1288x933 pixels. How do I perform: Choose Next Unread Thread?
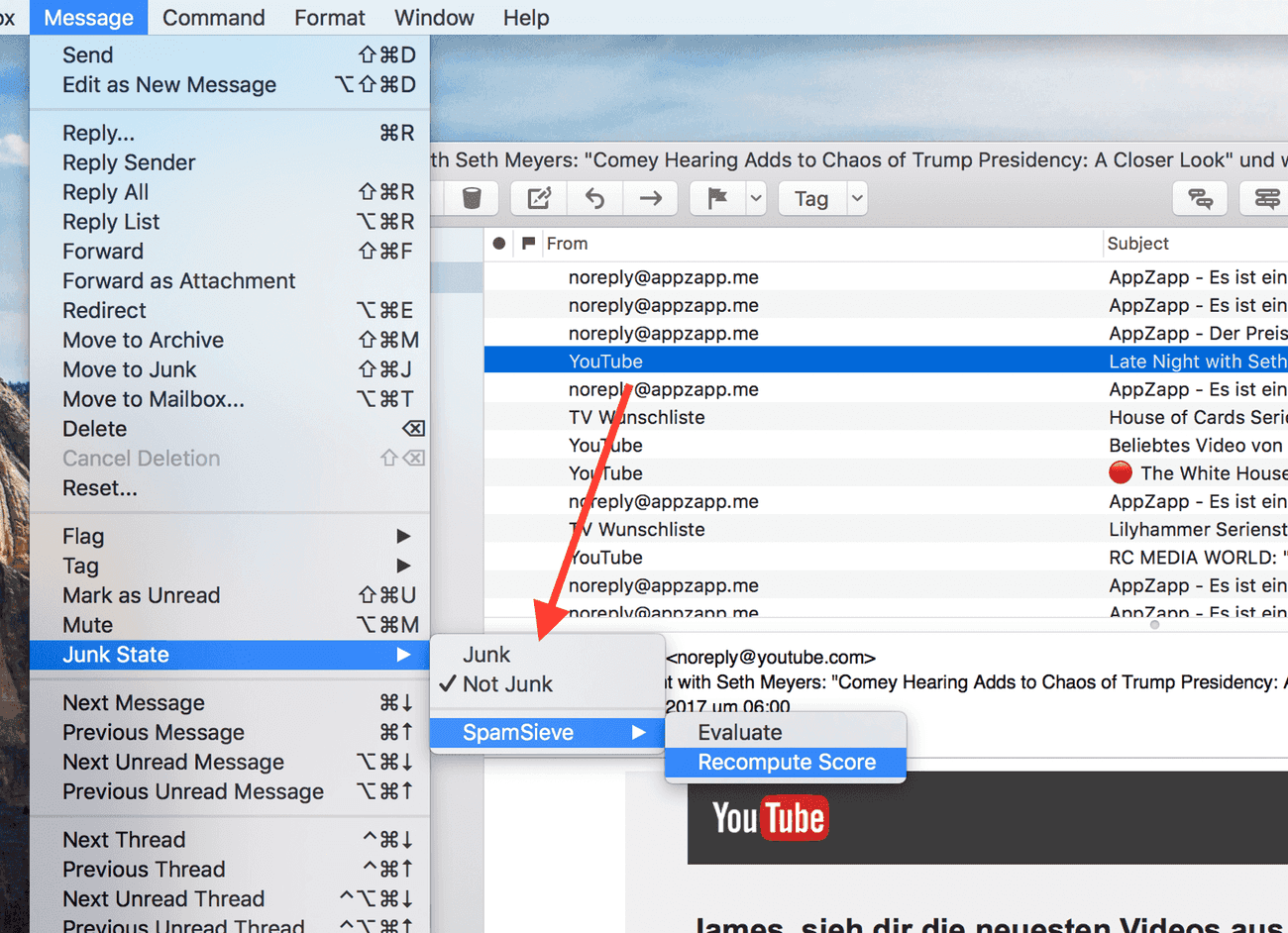point(230,899)
